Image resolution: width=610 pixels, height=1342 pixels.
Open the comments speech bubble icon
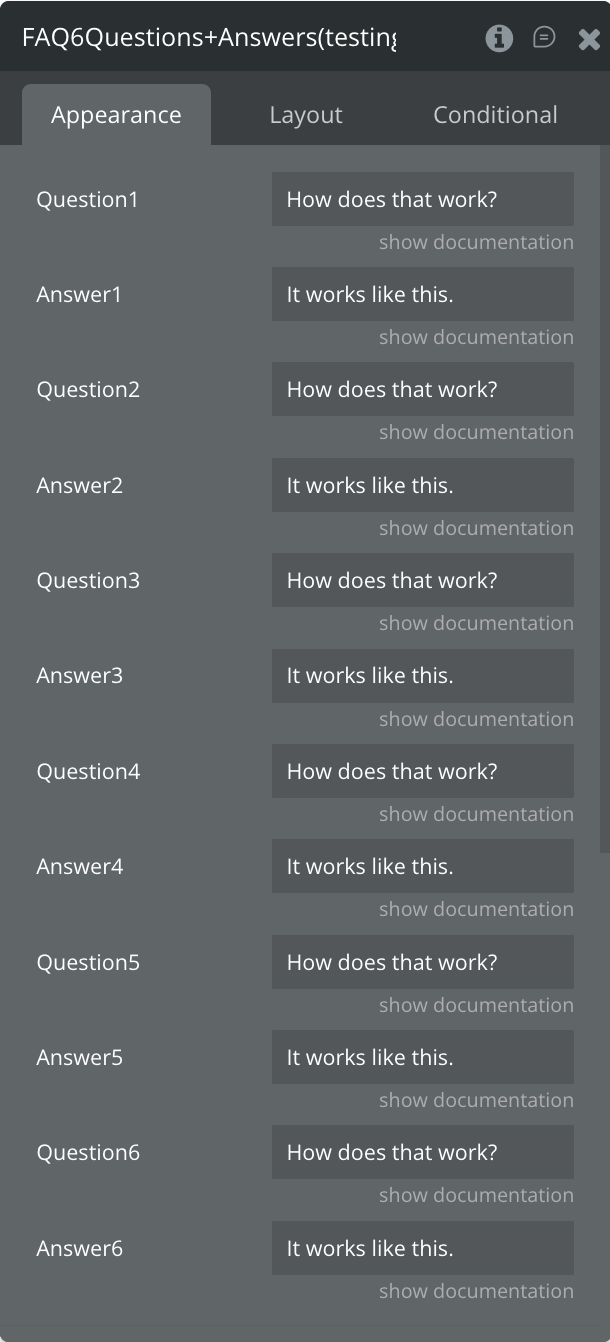pyautogui.click(x=544, y=38)
